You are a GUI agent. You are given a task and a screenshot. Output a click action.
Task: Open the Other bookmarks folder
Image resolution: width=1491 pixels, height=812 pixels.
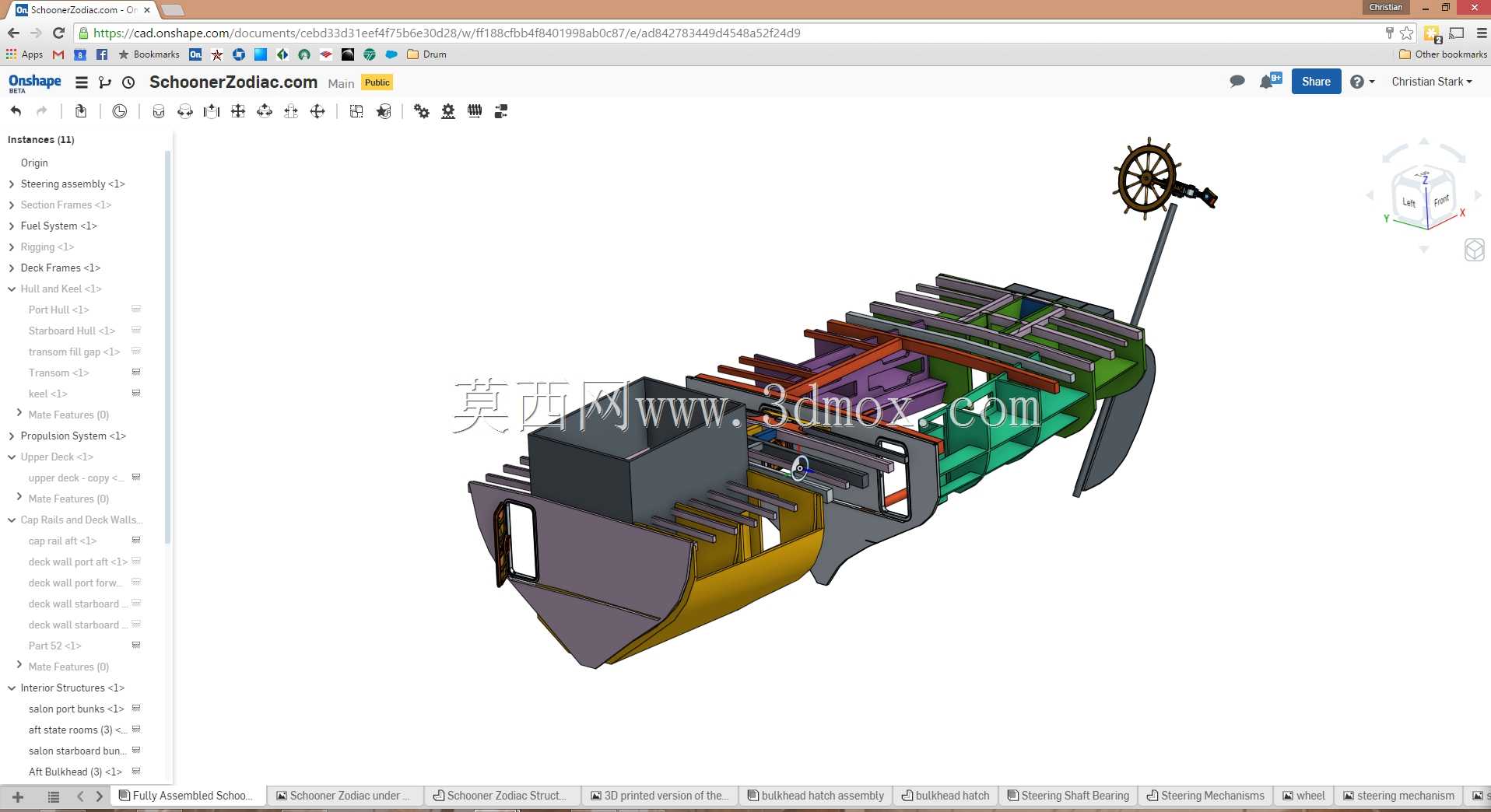coord(1443,54)
